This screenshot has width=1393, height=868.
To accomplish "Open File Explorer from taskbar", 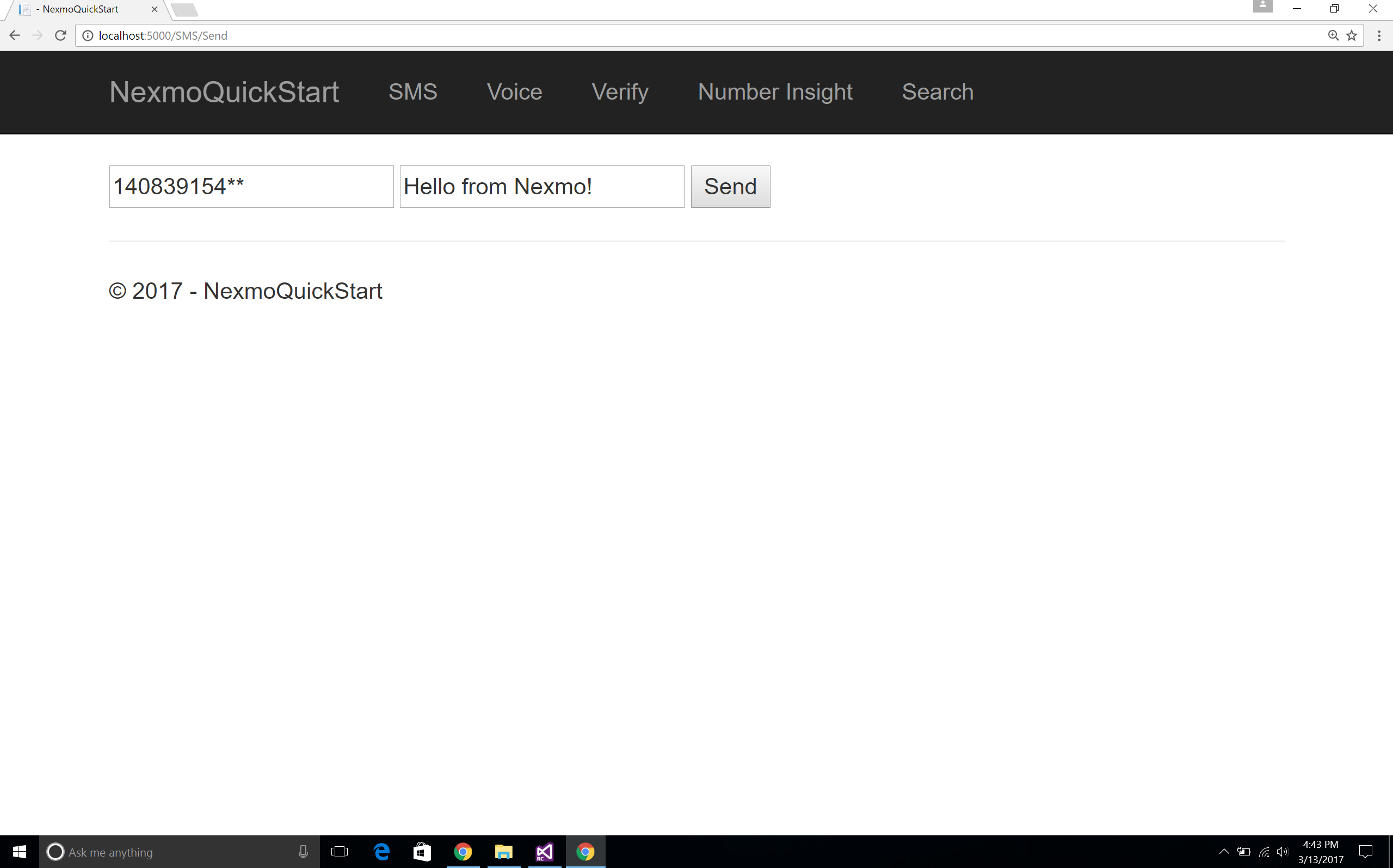I will pyautogui.click(x=503, y=852).
